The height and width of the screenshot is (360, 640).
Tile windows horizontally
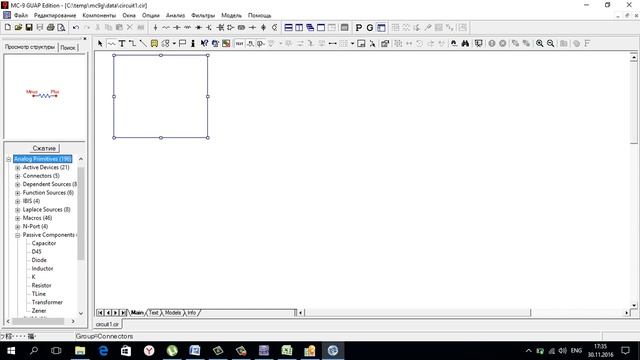click(288, 27)
